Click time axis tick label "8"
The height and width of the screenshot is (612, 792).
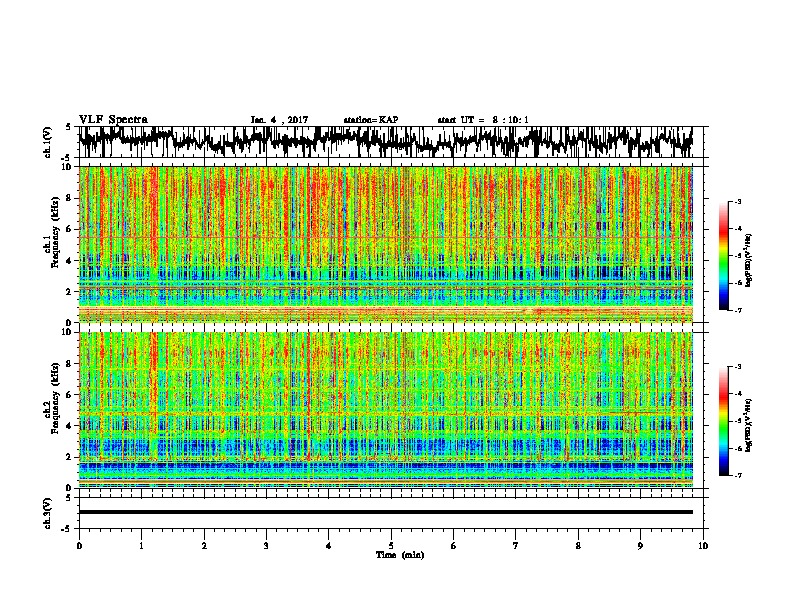pos(578,546)
